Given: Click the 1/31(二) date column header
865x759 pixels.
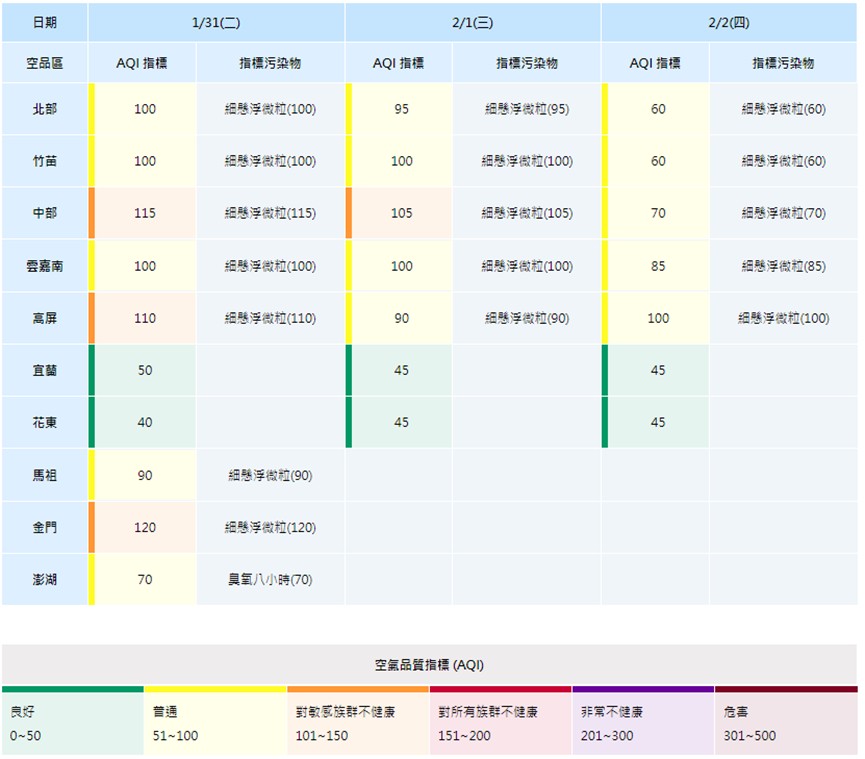Looking at the screenshot, I should pyautogui.click(x=215, y=22).
